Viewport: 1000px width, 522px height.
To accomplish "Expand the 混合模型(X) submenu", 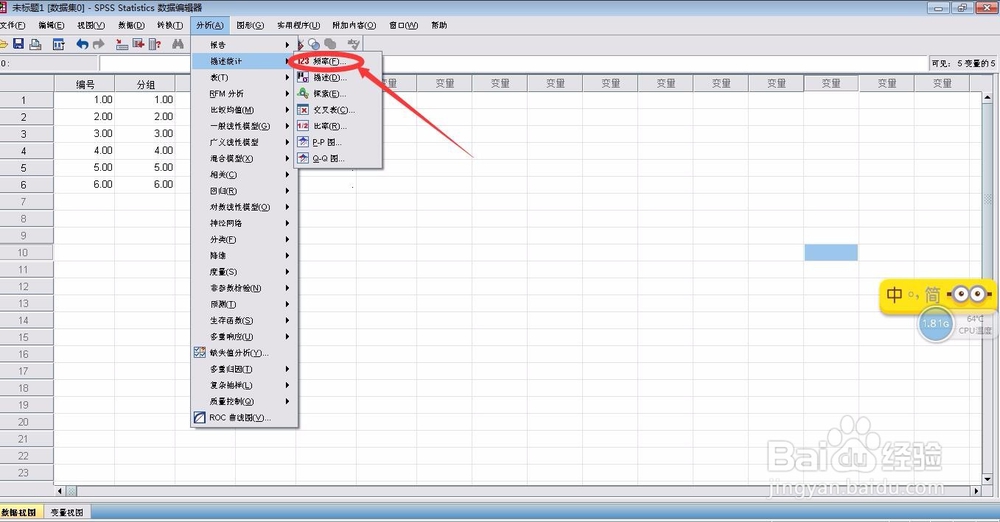I will coord(244,158).
